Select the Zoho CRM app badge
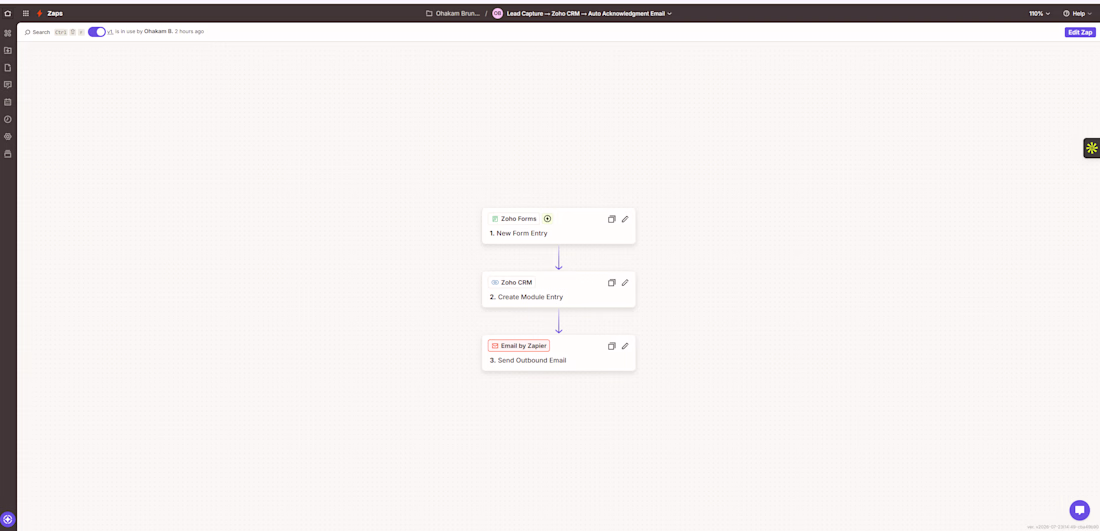The height and width of the screenshot is (531, 1100). pyautogui.click(x=512, y=283)
